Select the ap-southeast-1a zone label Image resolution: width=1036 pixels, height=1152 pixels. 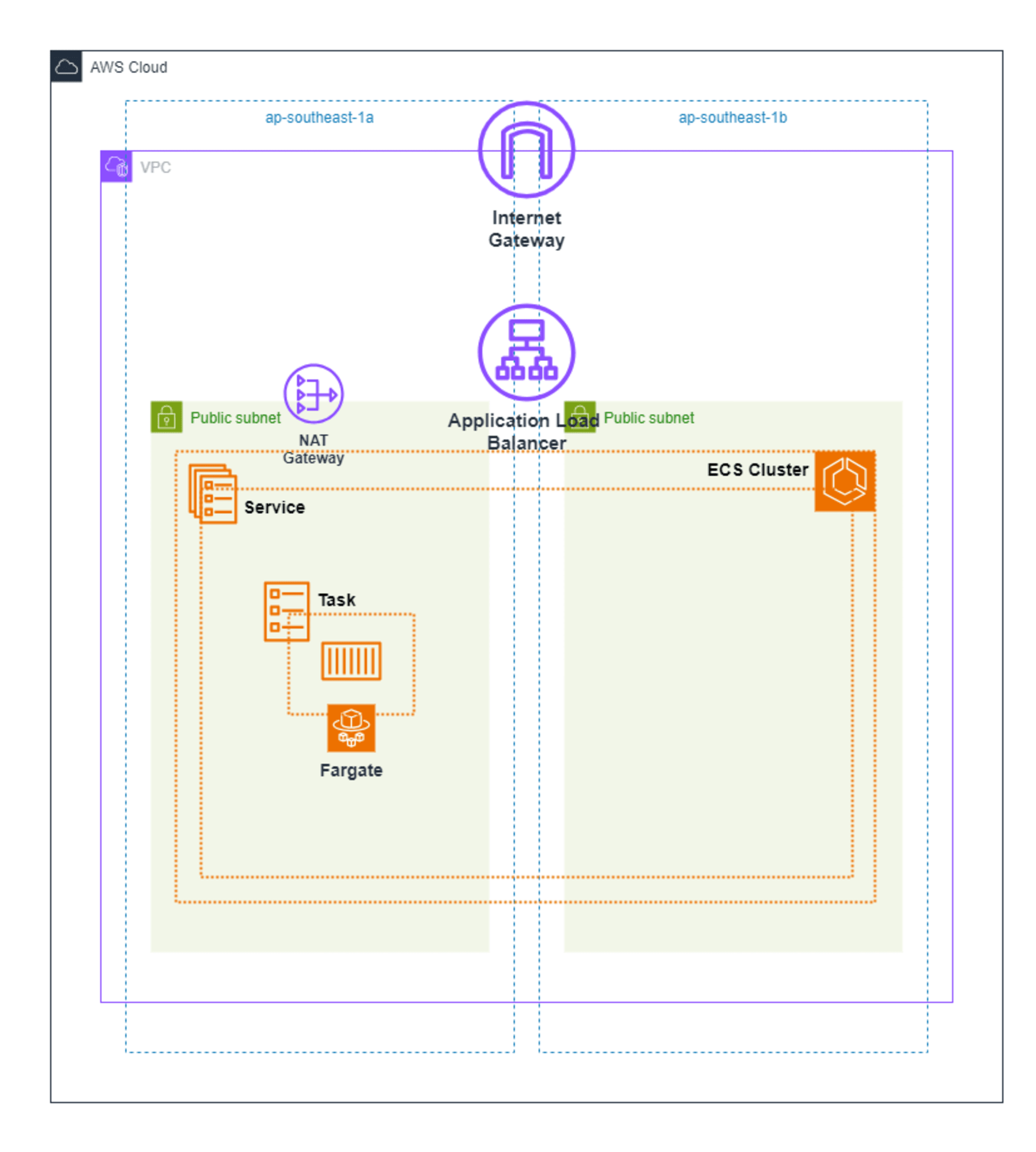319,118
